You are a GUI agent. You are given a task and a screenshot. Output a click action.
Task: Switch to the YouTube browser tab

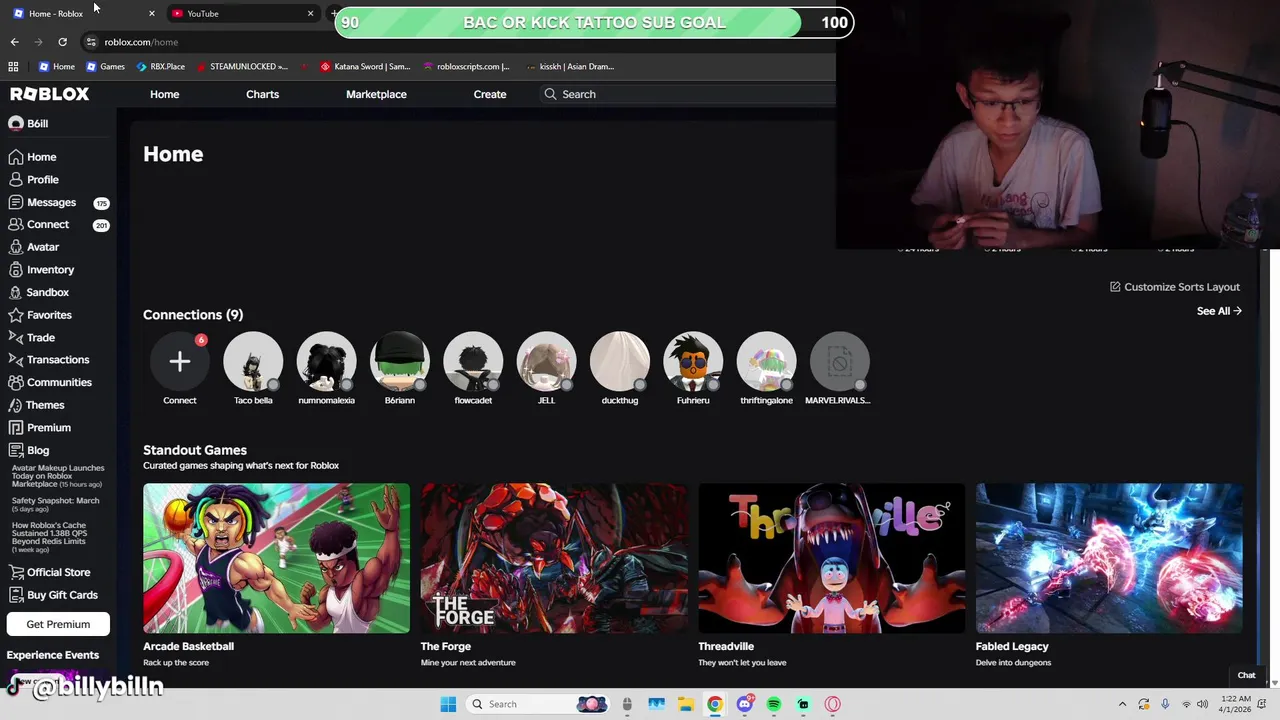(x=243, y=13)
